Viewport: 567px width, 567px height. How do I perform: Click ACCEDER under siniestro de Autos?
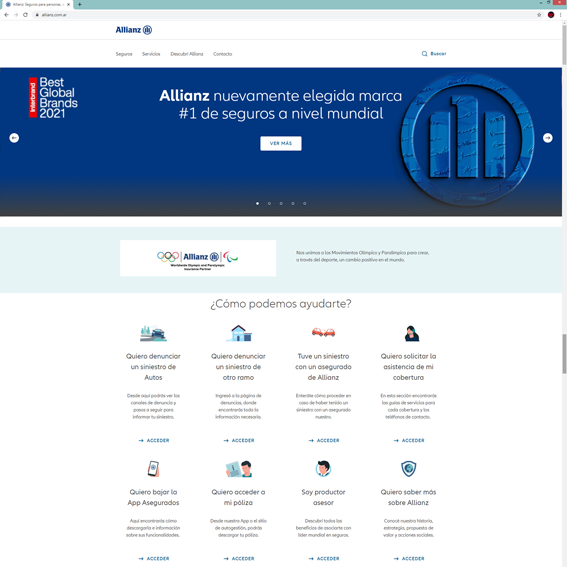[154, 440]
